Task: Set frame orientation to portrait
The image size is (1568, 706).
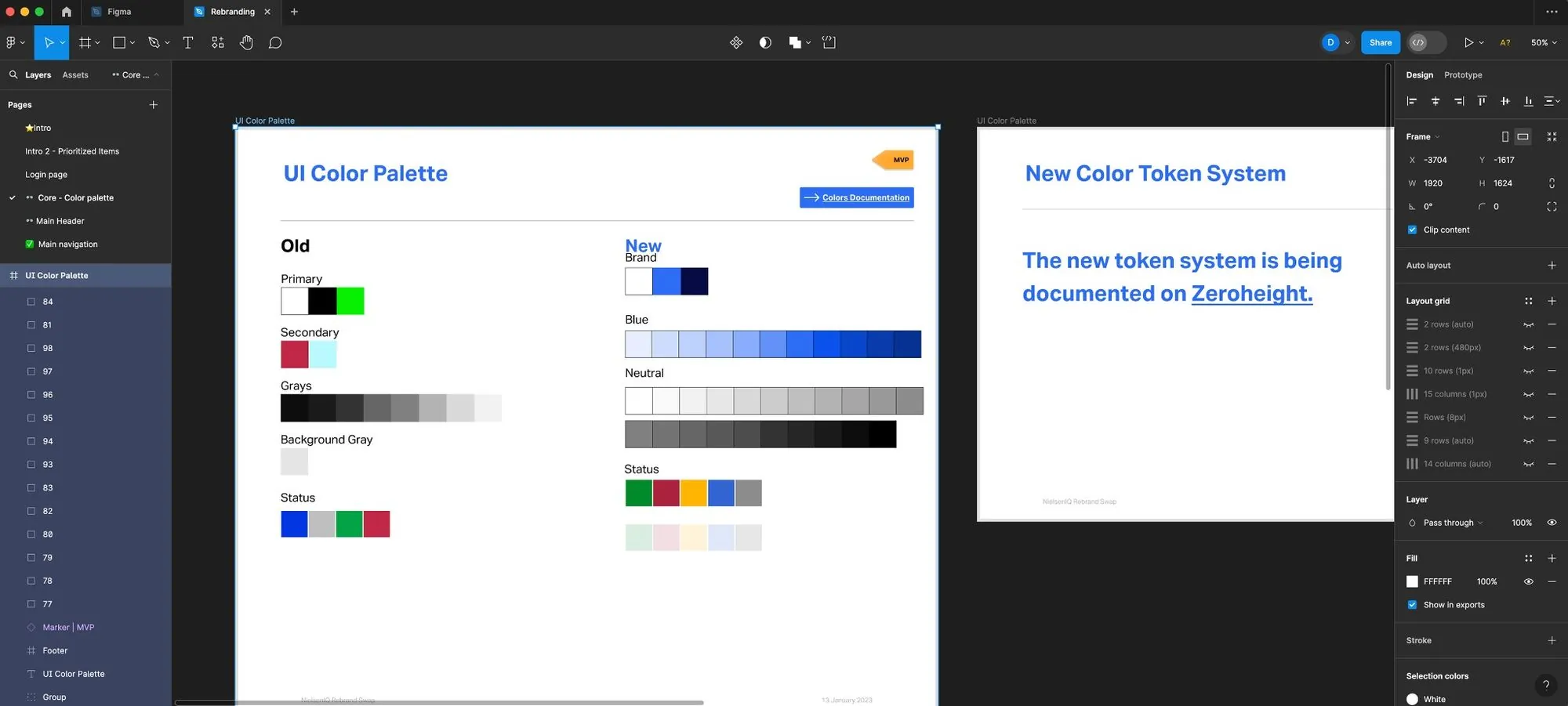Action: click(x=1505, y=136)
